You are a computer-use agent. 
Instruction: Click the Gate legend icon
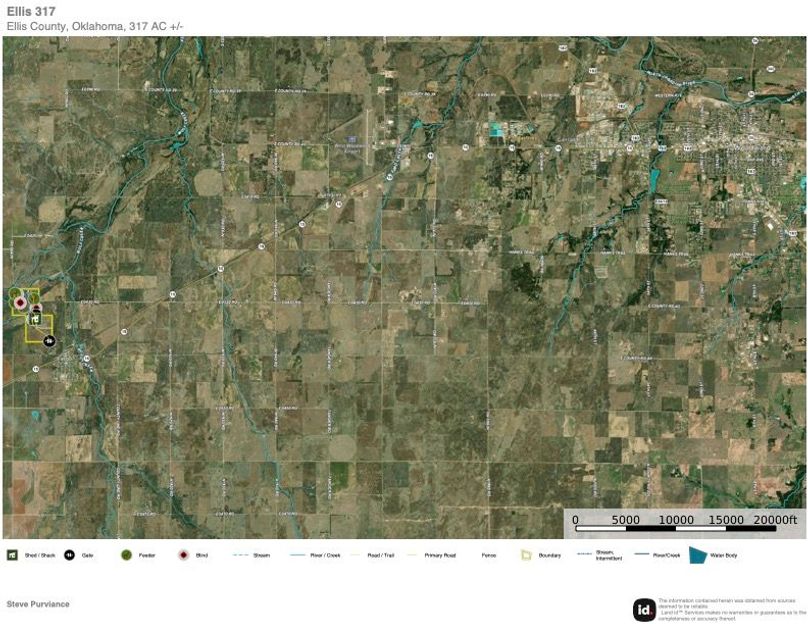(x=69, y=554)
